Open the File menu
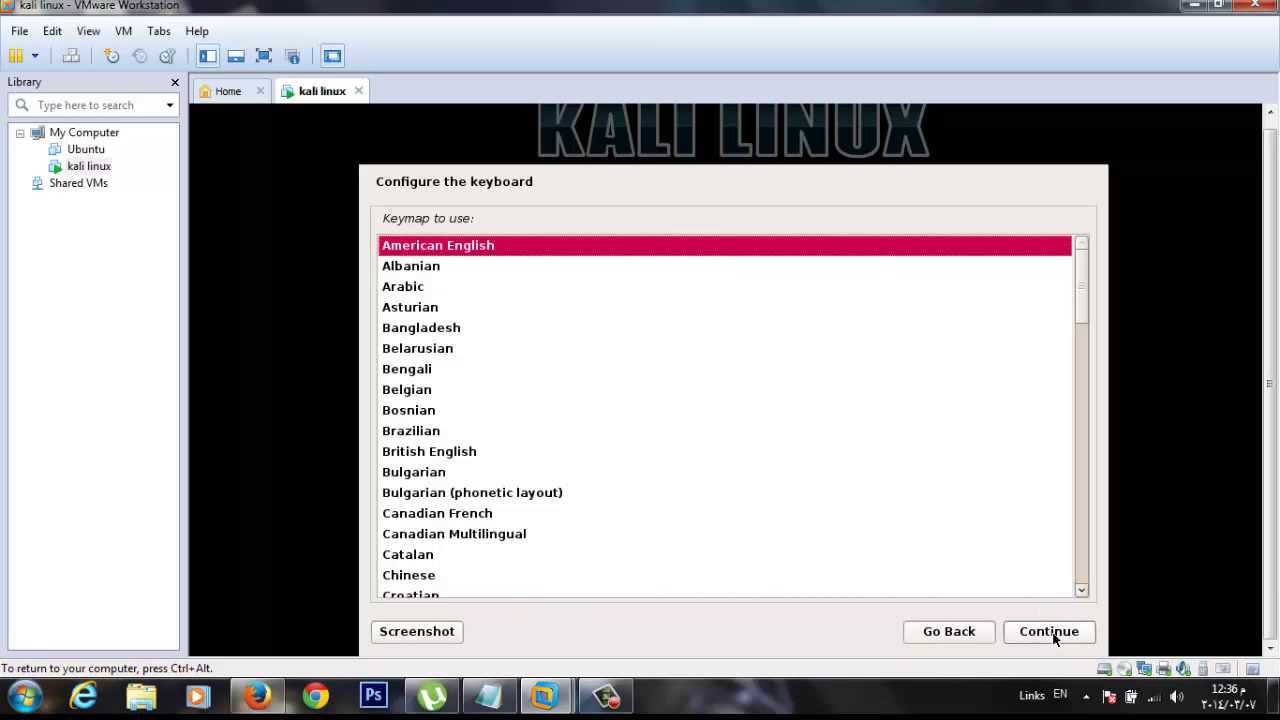The height and width of the screenshot is (720, 1280). tap(19, 31)
